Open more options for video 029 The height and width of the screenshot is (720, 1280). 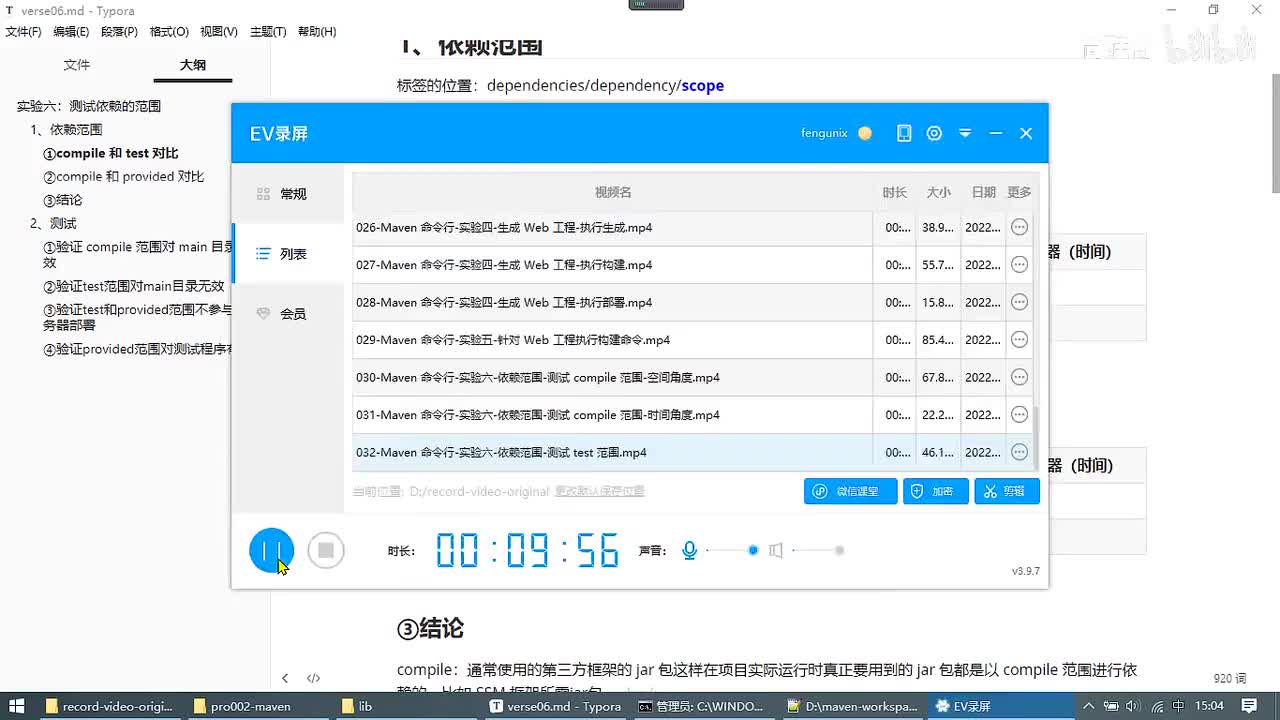1019,340
